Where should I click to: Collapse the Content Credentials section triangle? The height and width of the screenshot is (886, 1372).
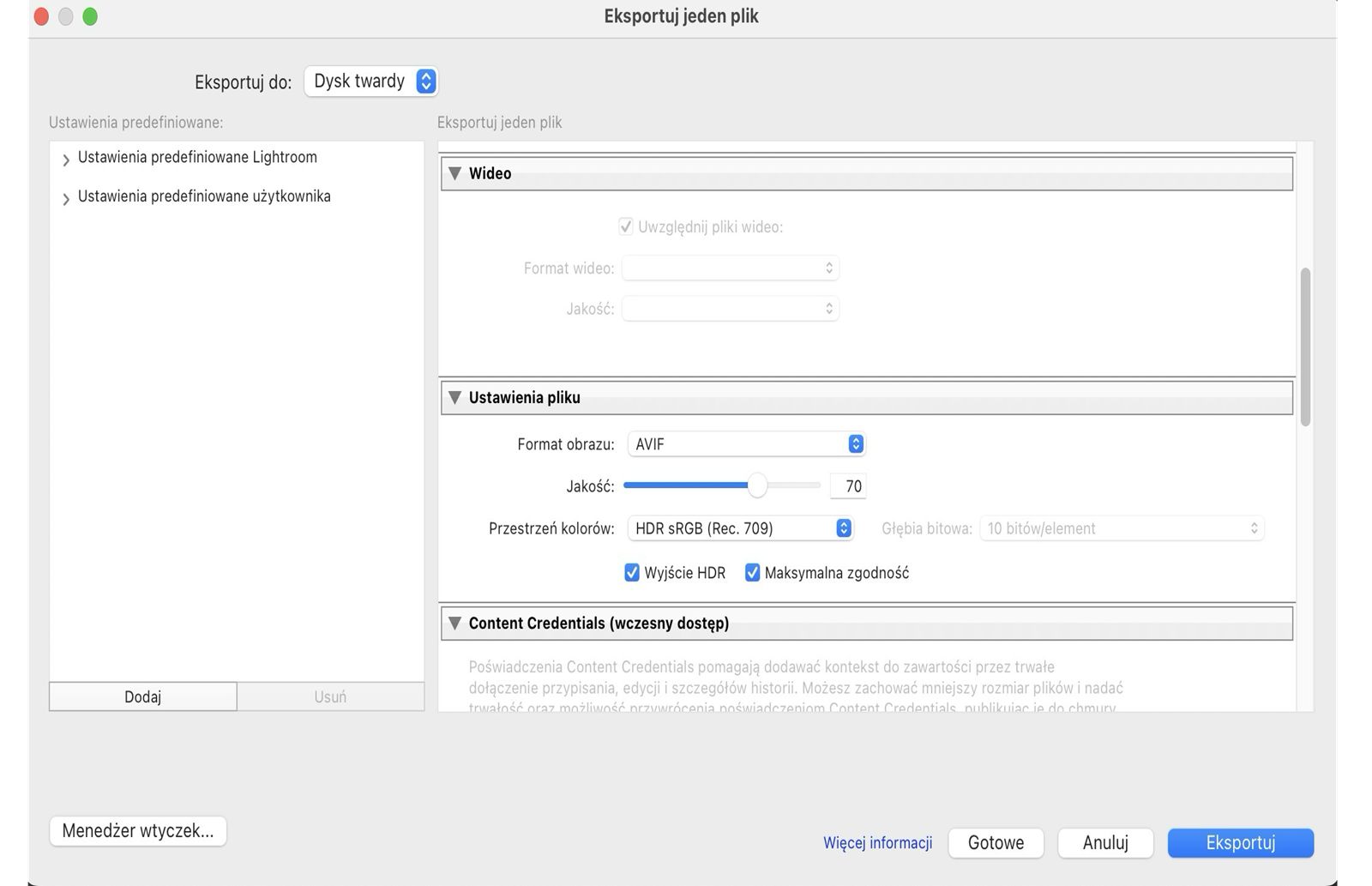tap(455, 624)
